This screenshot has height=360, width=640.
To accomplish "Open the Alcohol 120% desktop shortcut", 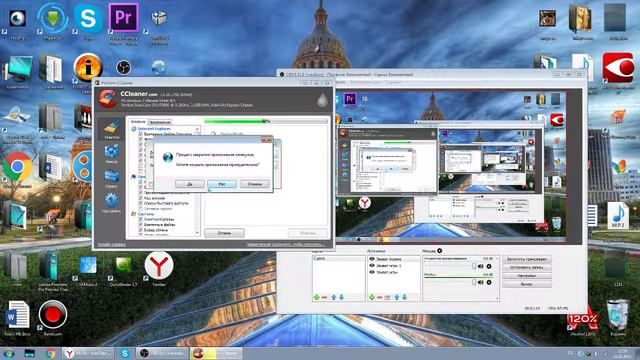I will (x=583, y=320).
